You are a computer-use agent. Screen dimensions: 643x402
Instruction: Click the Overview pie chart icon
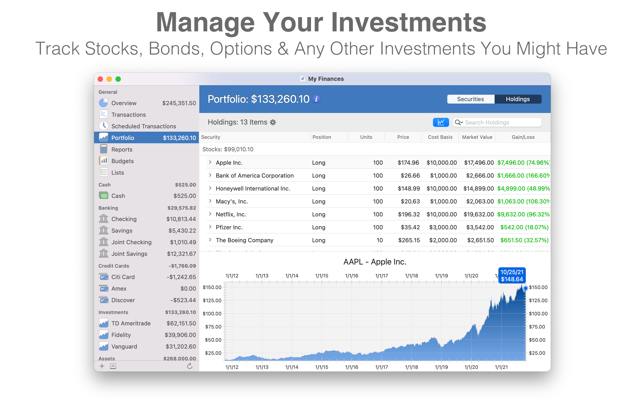[103, 103]
